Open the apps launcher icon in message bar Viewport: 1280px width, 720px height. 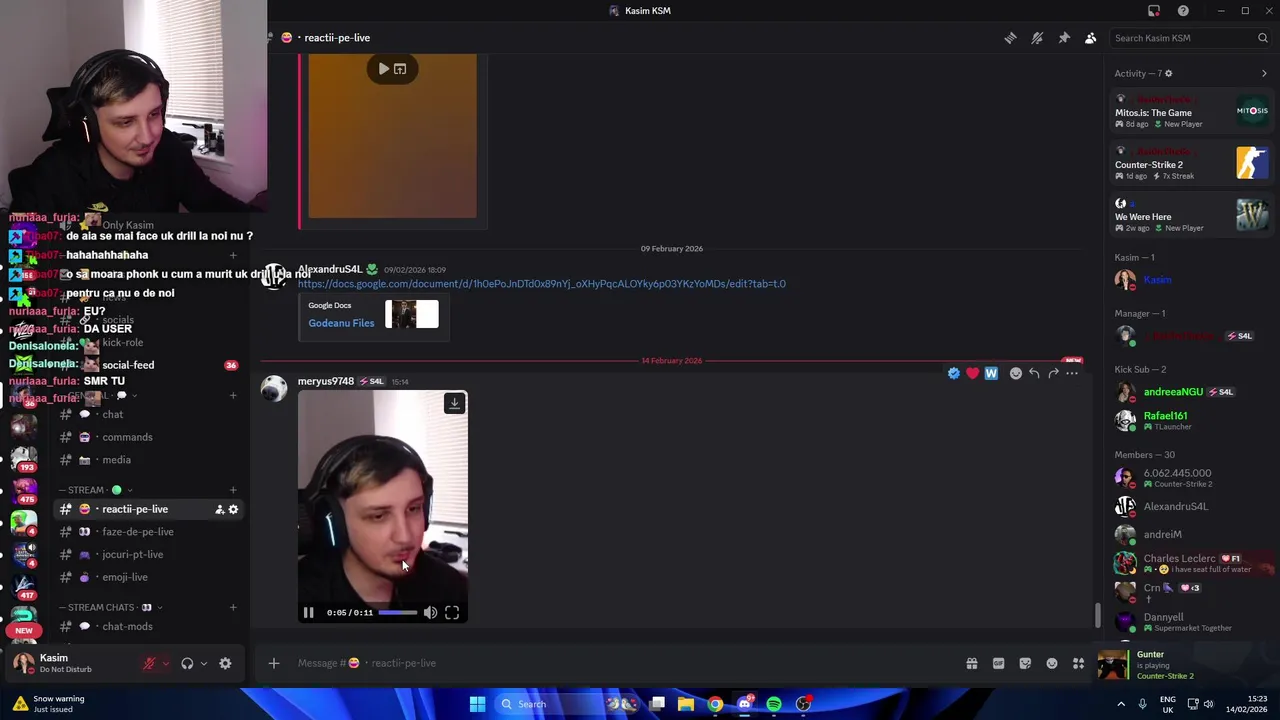point(1078,663)
